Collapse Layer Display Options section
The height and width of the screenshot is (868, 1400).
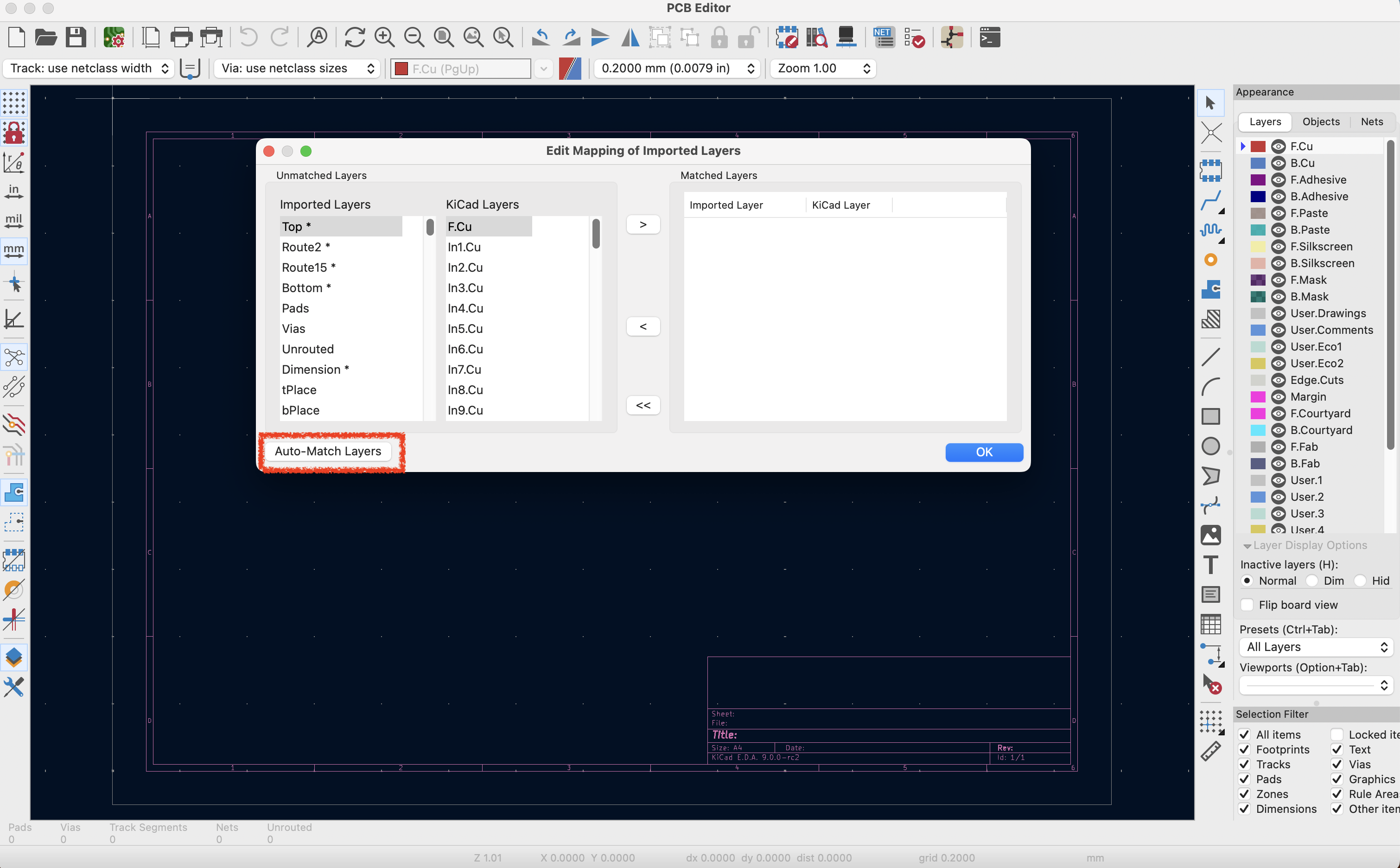point(1247,546)
